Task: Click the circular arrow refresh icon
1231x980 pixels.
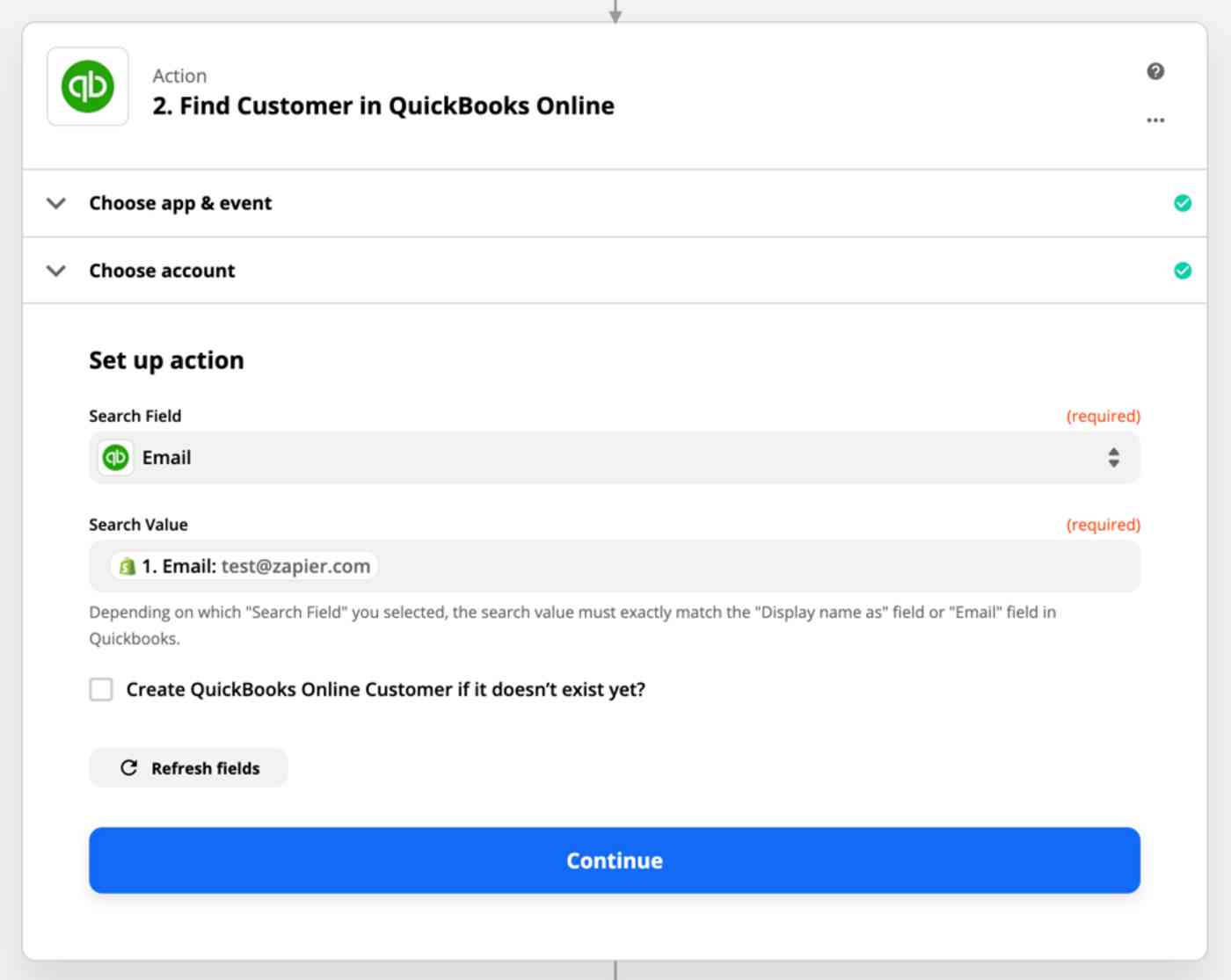Action: (x=128, y=768)
